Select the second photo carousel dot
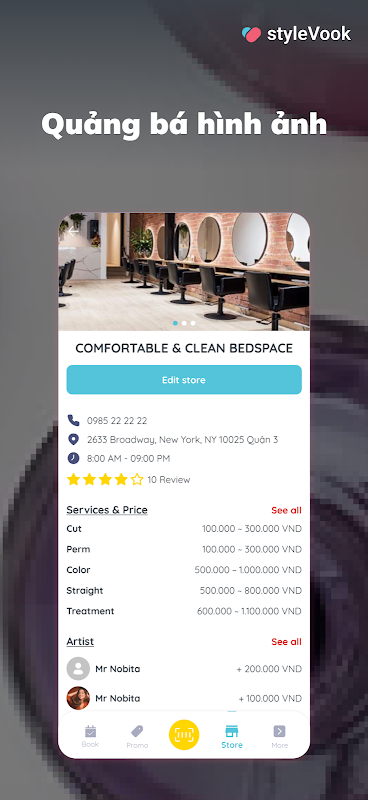 coord(184,323)
